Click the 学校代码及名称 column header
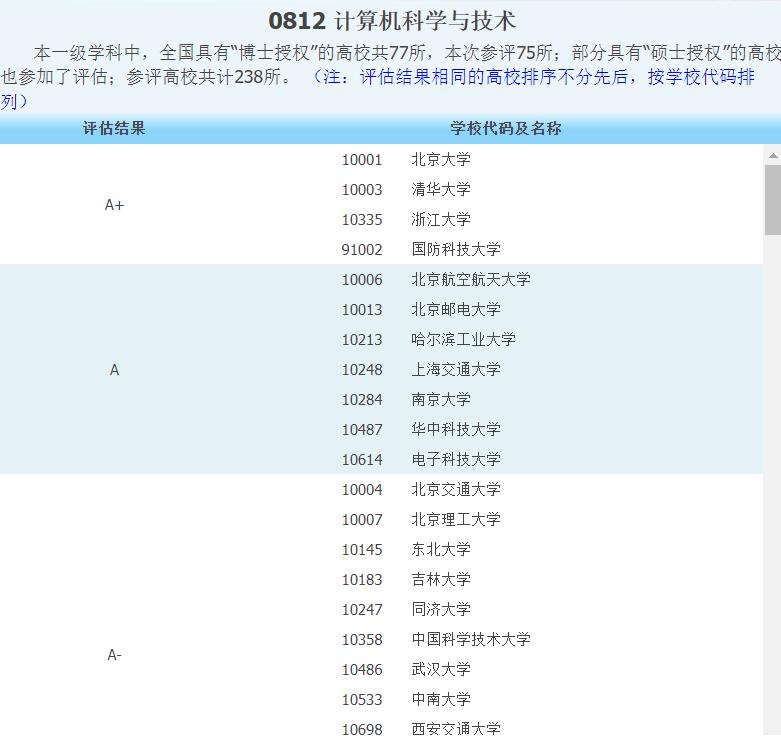781x739 pixels. pyautogui.click(x=506, y=128)
